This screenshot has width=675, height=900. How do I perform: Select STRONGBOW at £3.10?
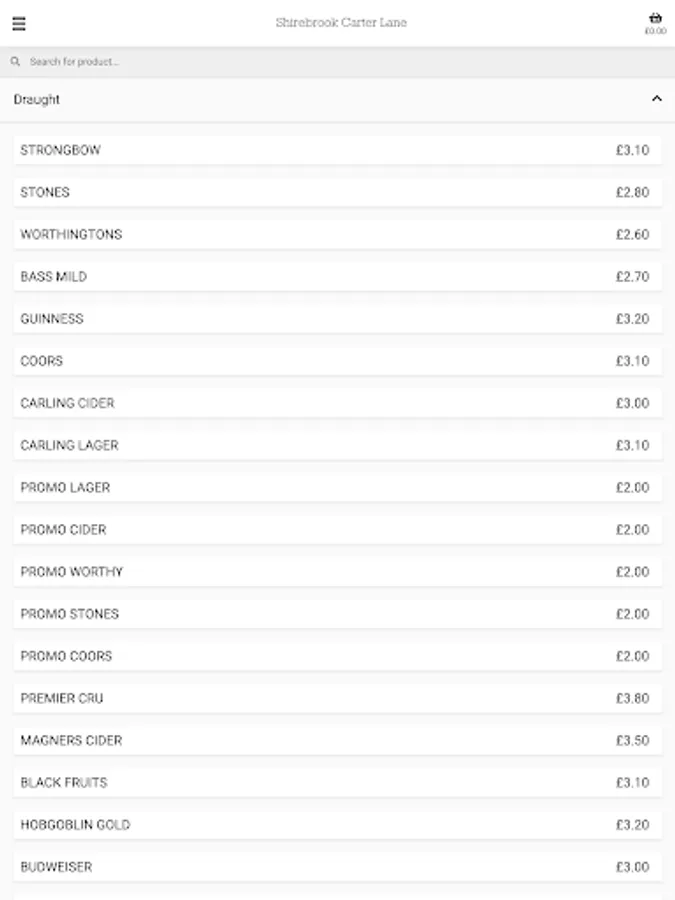click(x=337, y=150)
